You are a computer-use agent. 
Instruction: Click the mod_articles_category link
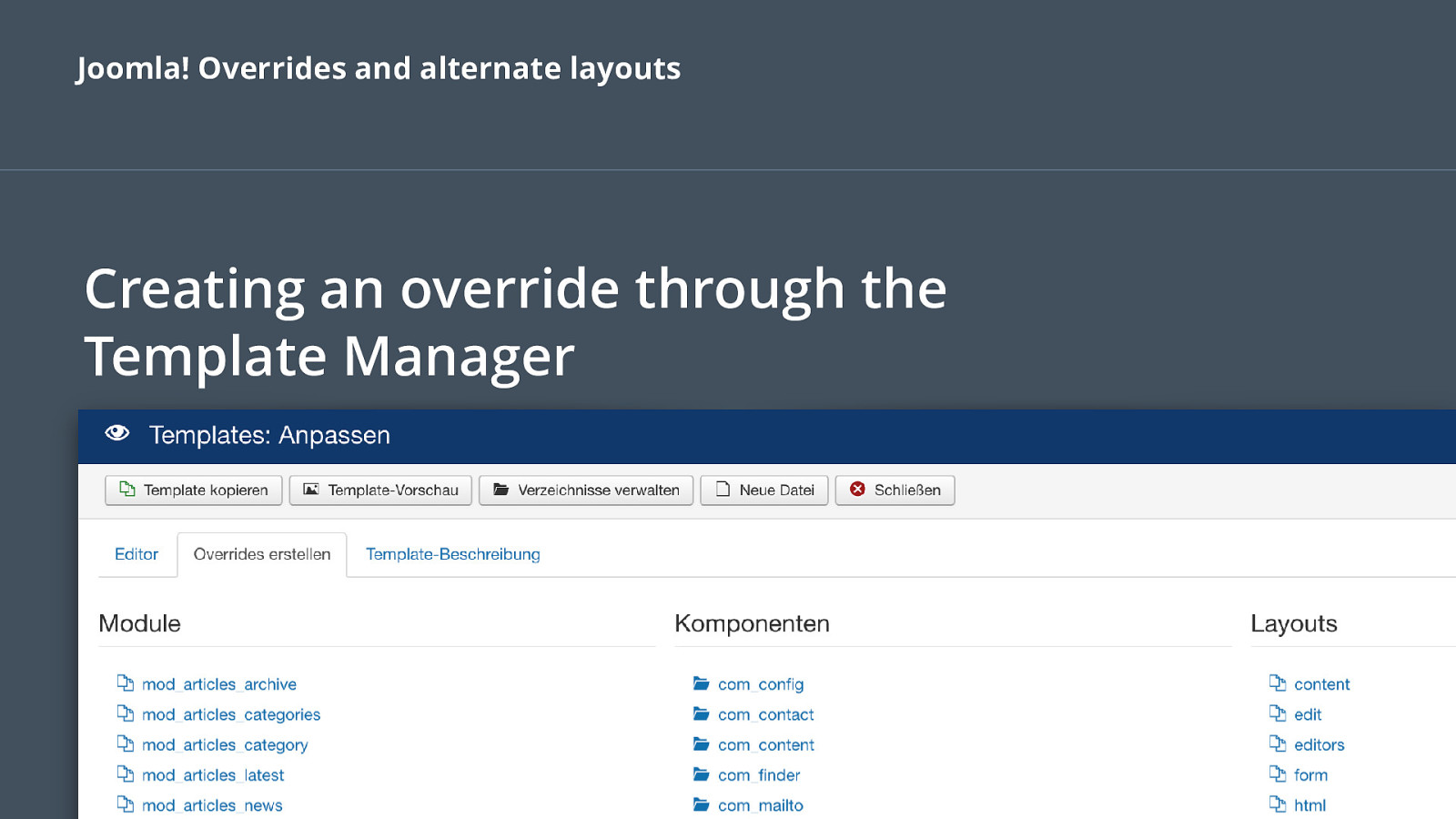tap(225, 745)
